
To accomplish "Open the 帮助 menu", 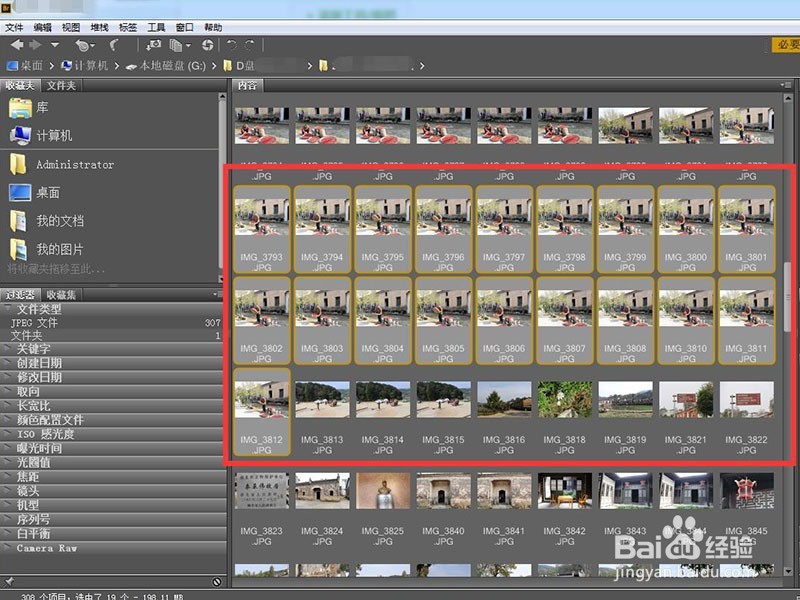I will [x=213, y=27].
